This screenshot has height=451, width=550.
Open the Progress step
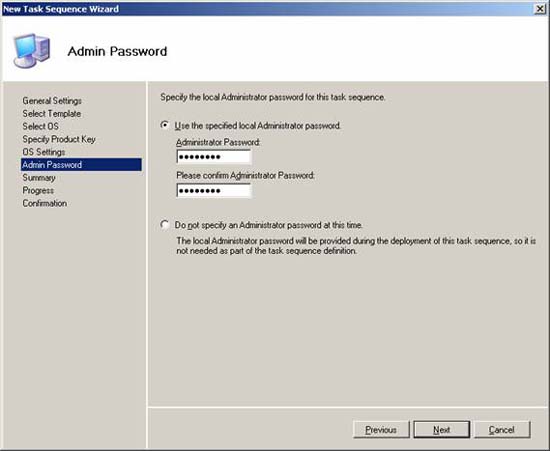[38, 190]
